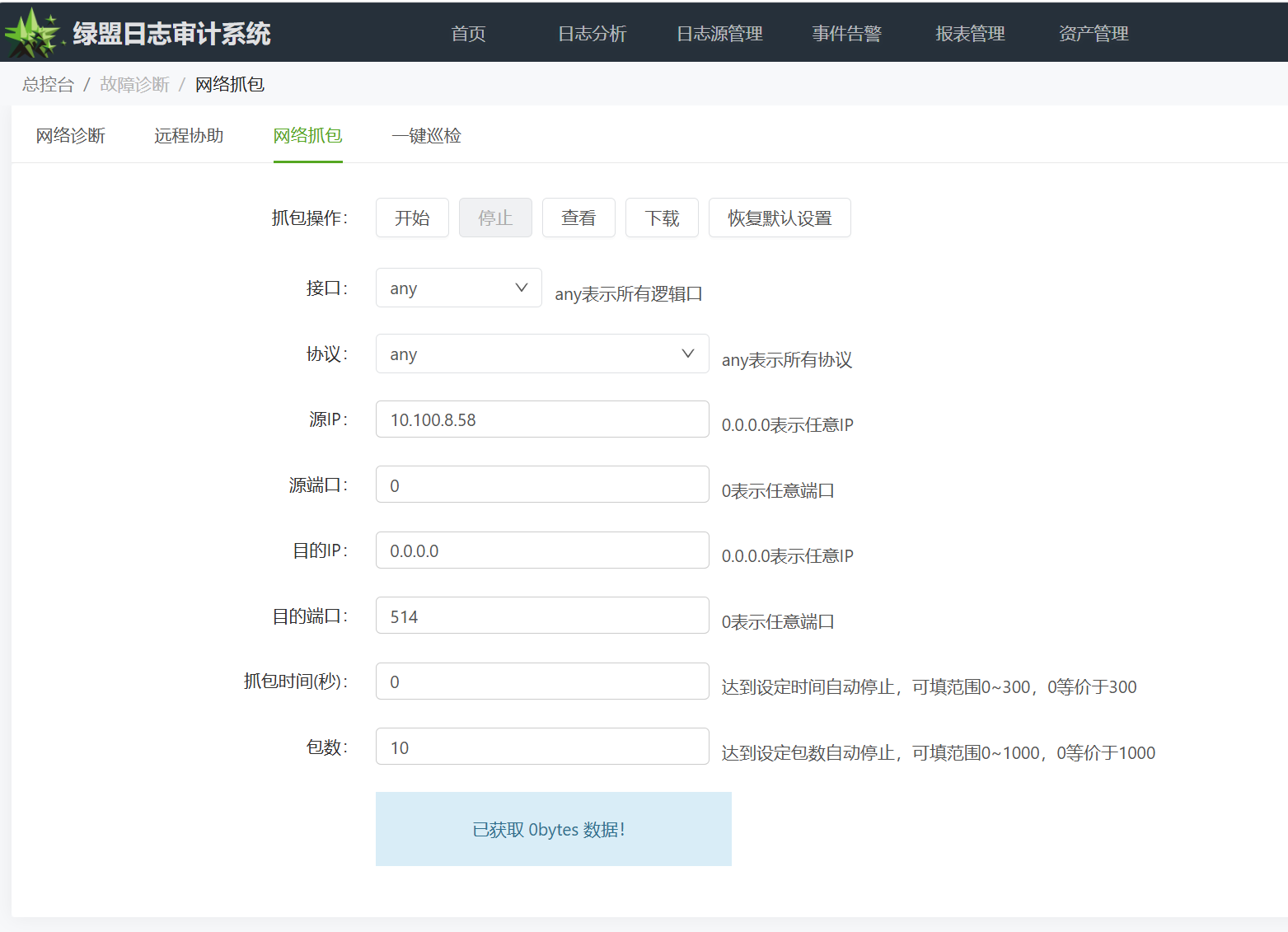Open the 日志源管理 menu
This screenshot has height=932, width=1288.
click(719, 34)
